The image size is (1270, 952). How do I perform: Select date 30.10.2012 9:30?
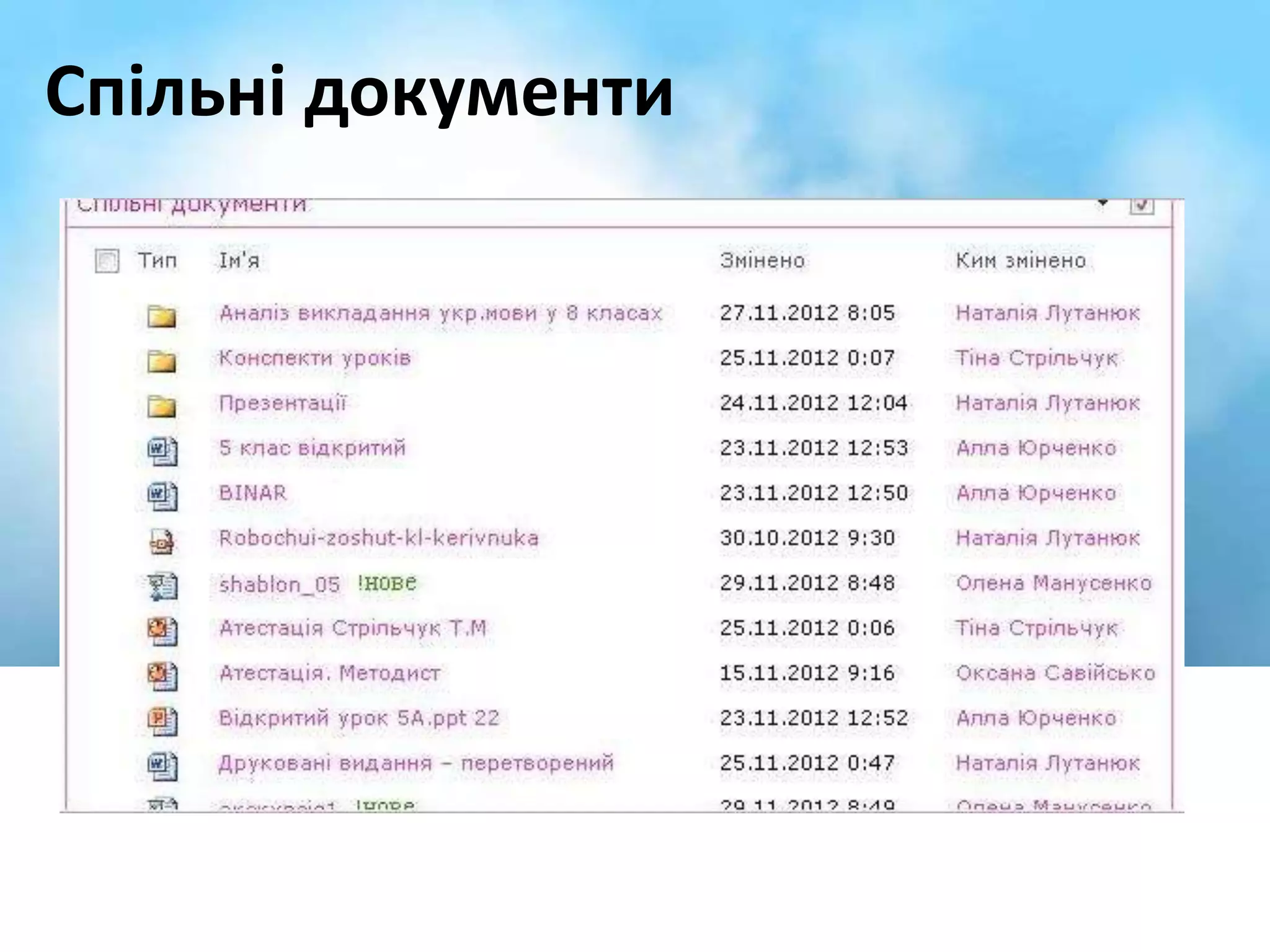(807, 538)
